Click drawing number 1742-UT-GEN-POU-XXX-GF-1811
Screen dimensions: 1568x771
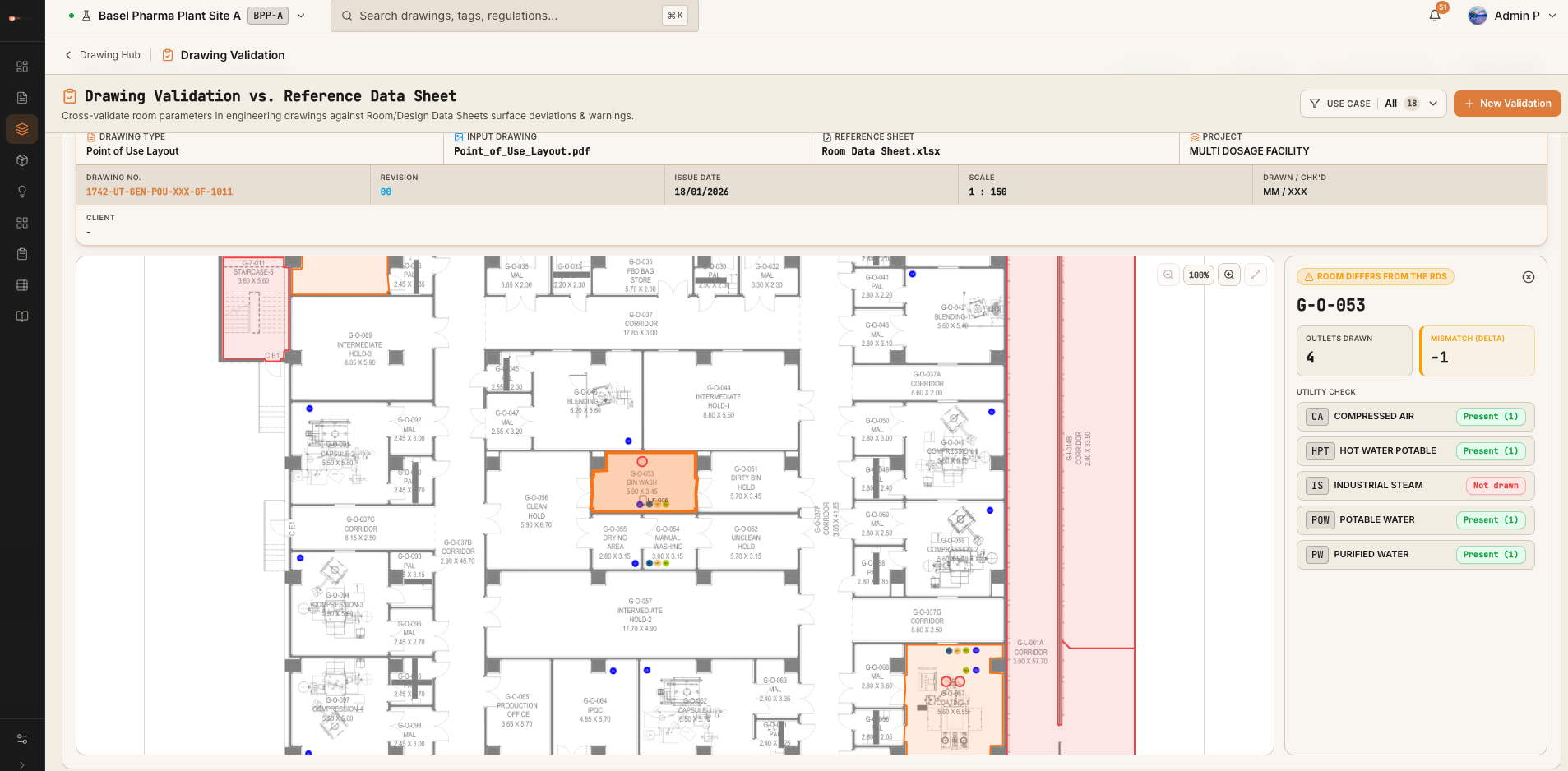coord(160,192)
